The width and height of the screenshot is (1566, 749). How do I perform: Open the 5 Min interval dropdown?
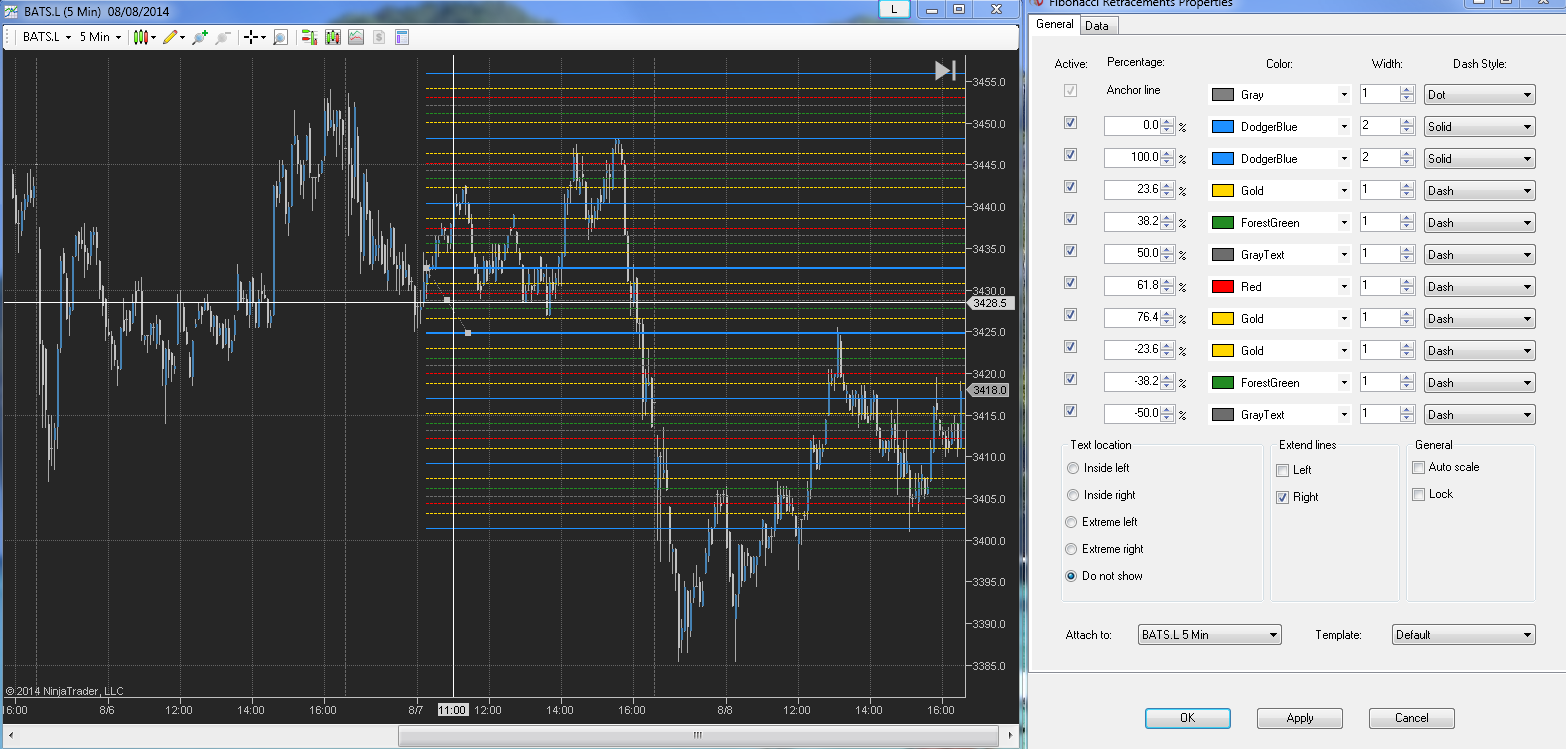pyautogui.click(x=100, y=37)
